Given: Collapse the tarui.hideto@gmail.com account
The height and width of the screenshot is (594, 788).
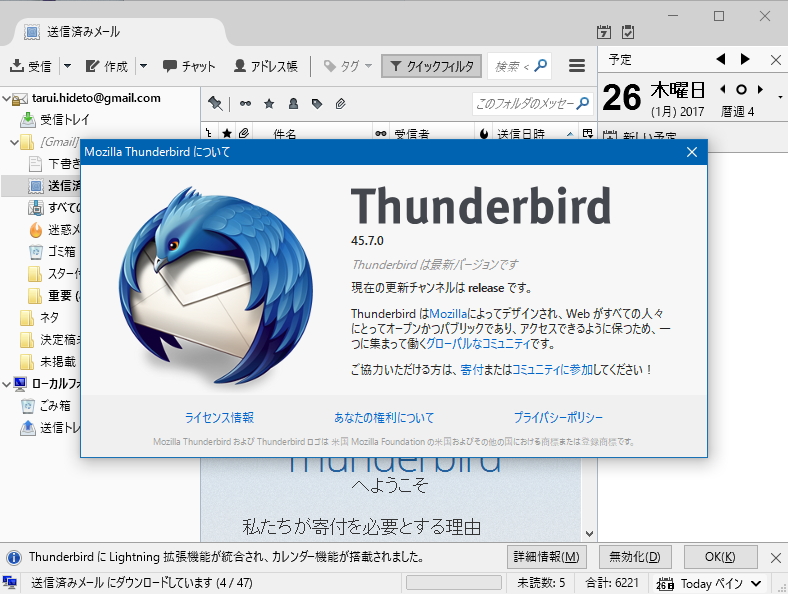Looking at the screenshot, I should pyautogui.click(x=7, y=98).
